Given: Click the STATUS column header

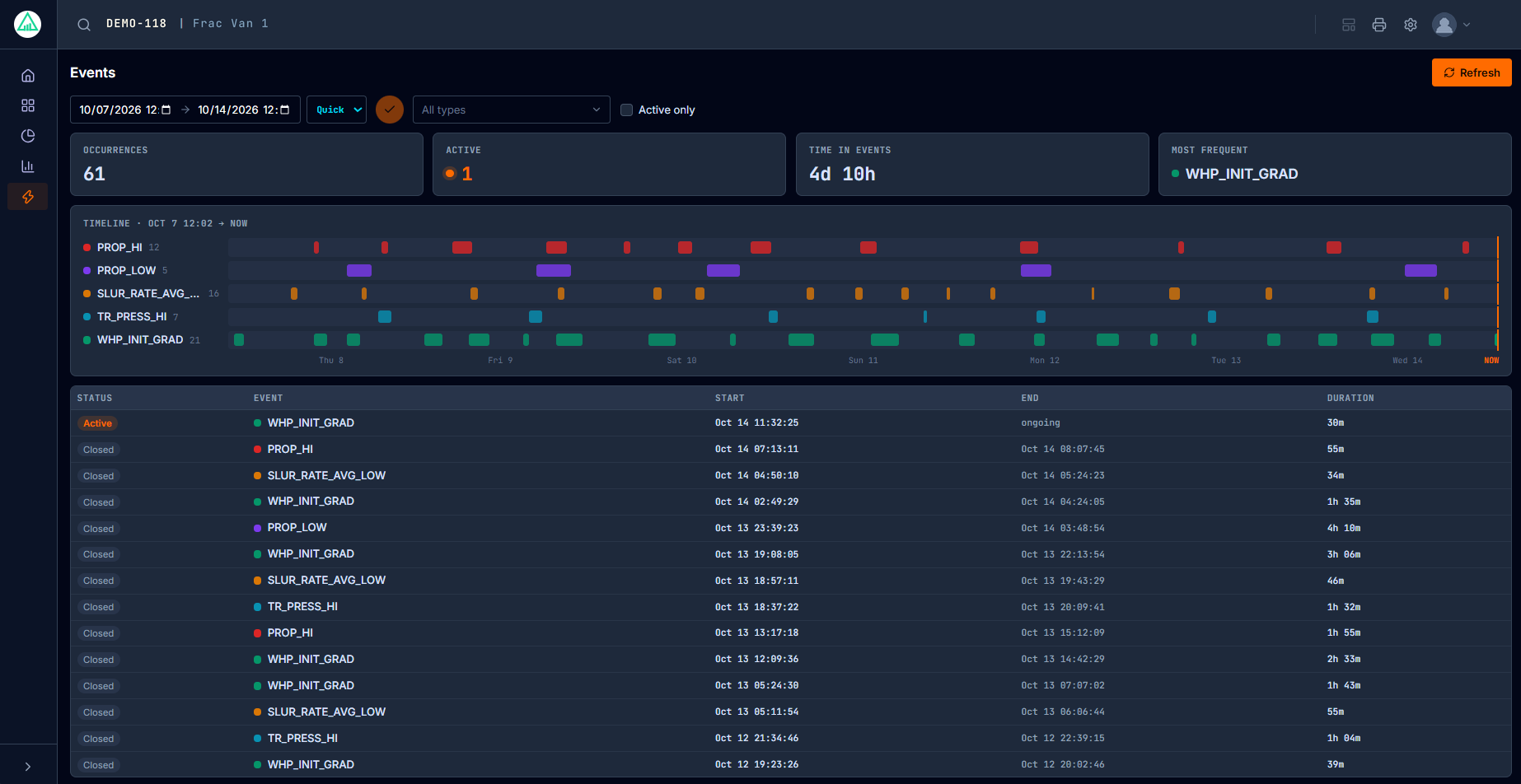Looking at the screenshot, I should 95,398.
